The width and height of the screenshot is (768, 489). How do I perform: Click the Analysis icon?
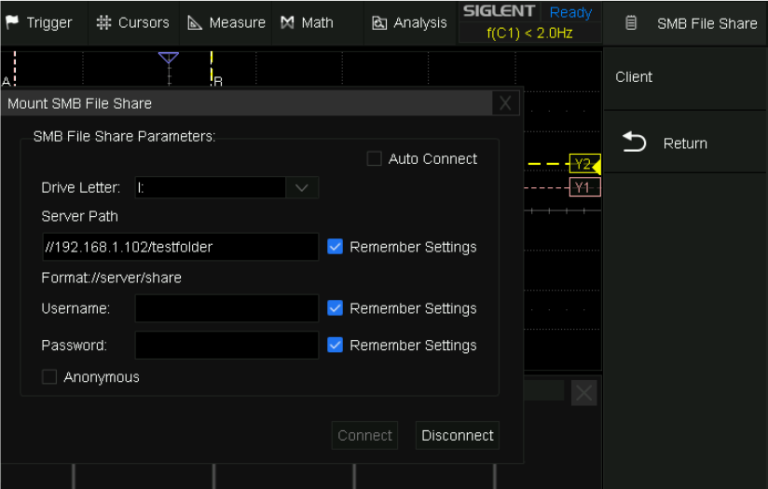(379, 22)
